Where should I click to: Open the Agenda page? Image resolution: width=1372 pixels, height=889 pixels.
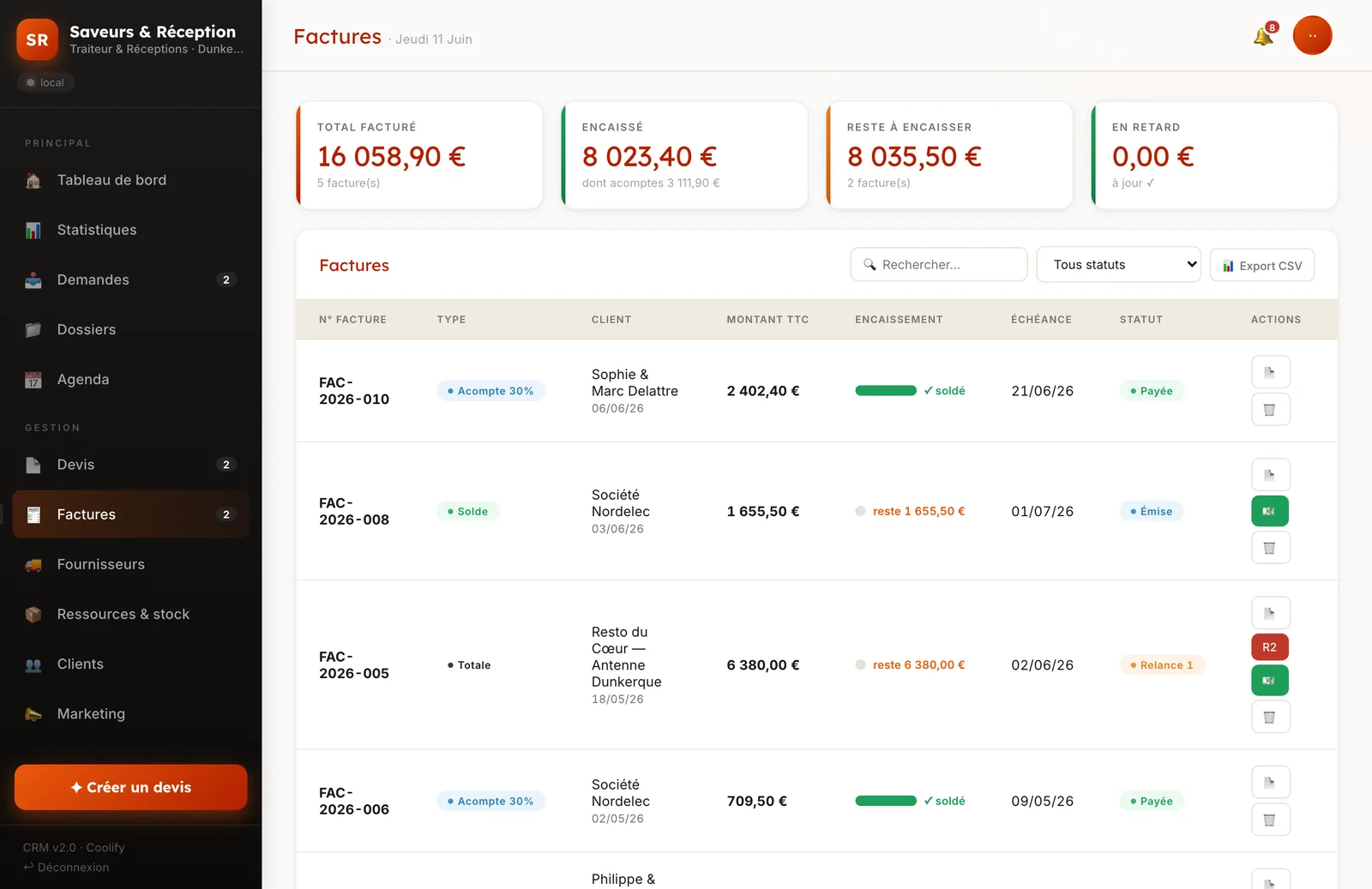130,379
